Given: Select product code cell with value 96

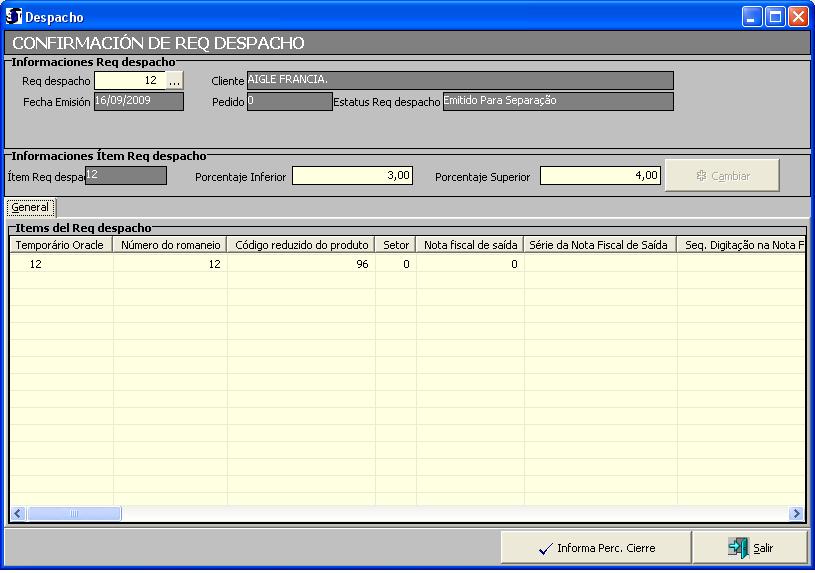Looking at the screenshot, I should click(301, 264).
